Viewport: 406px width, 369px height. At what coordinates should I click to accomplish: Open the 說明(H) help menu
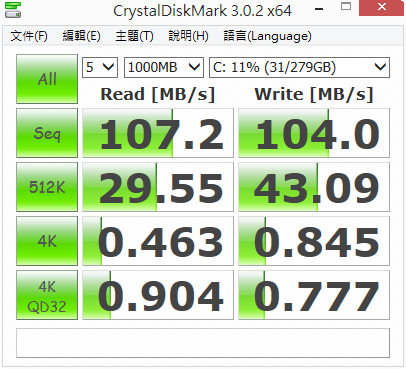pos(188,36)
